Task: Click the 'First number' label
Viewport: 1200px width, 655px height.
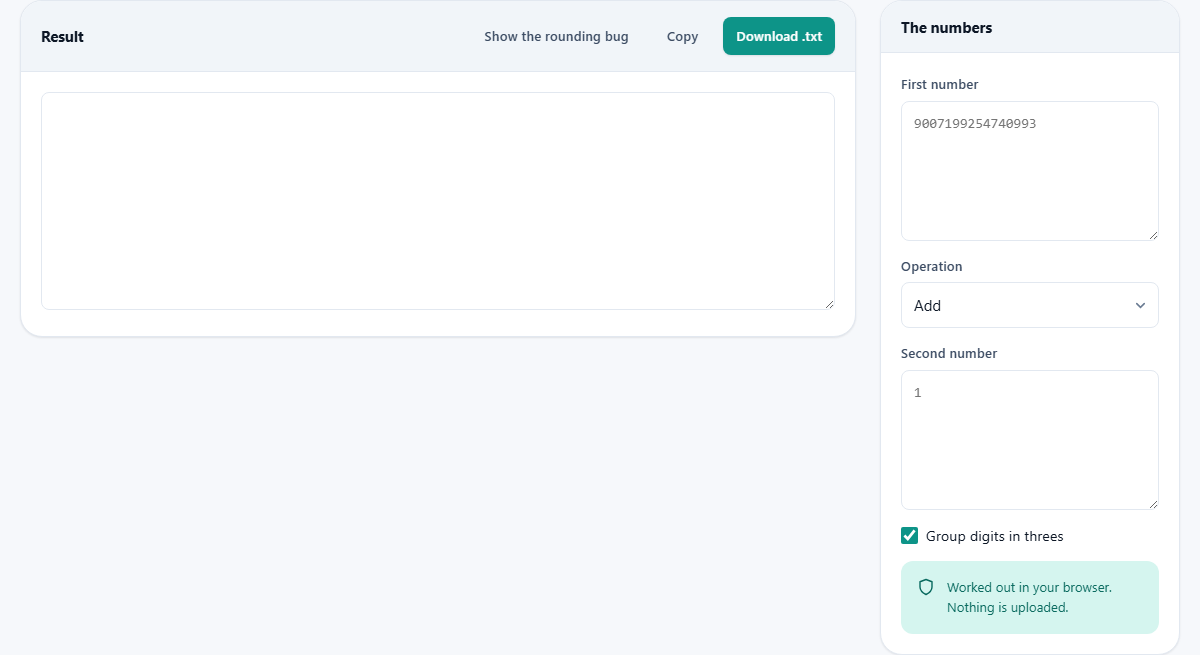Action: 940,85
